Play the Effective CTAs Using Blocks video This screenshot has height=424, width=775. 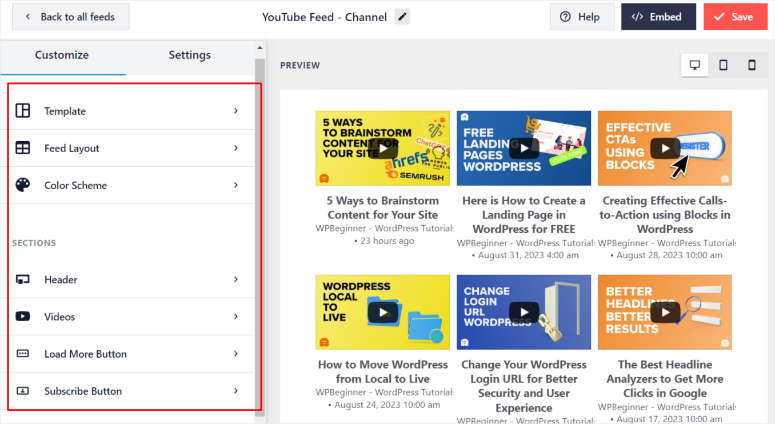665,148
